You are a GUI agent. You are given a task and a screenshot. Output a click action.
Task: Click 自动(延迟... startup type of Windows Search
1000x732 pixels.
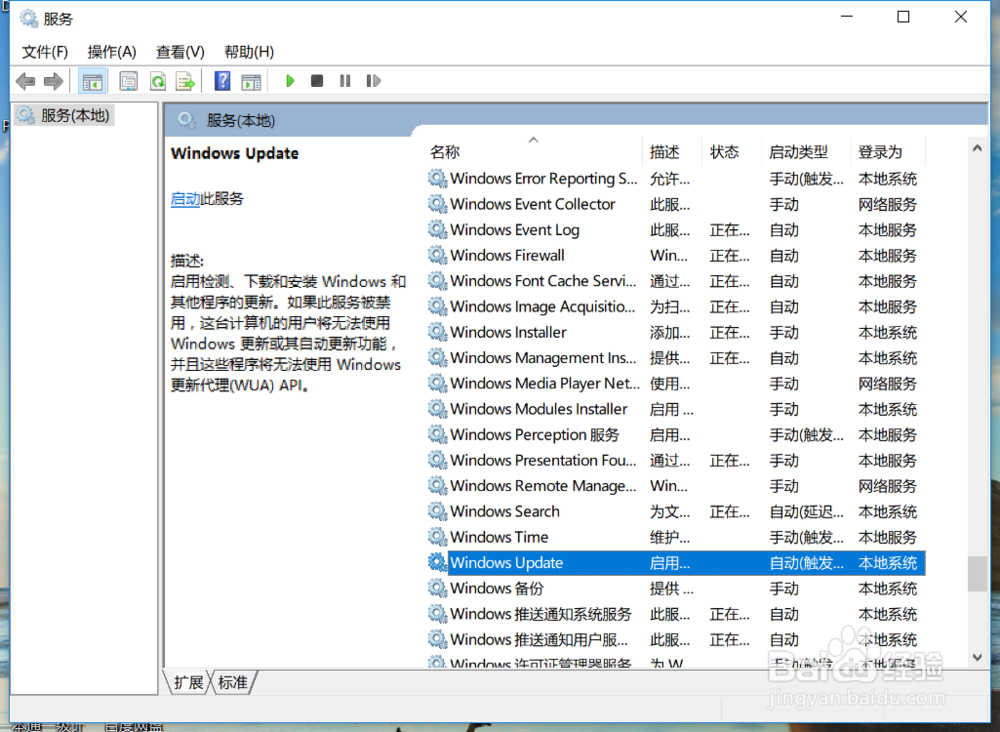pos(806,511)
